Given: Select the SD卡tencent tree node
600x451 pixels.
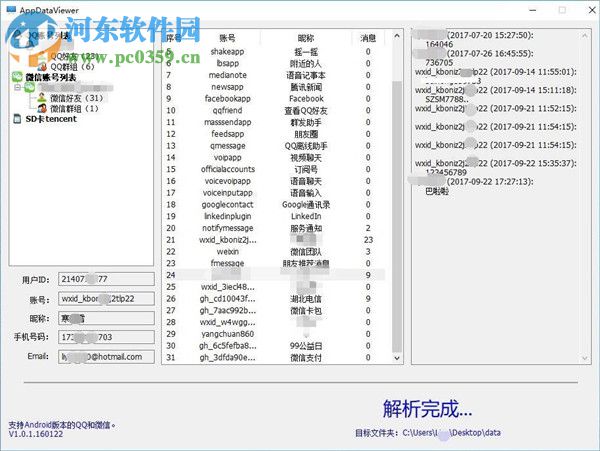Looking at the screenshot, I should [51, 119].
